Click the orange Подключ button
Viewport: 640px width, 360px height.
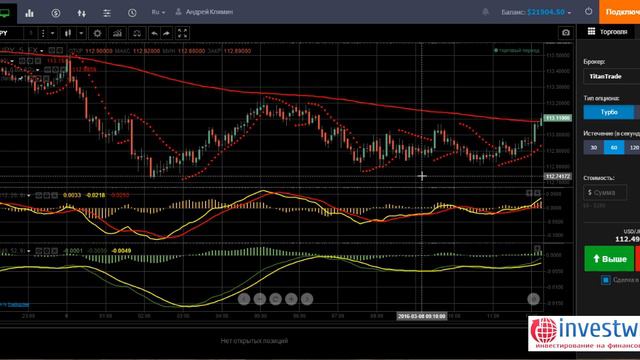pyautogui.click(x=619, y=12)
